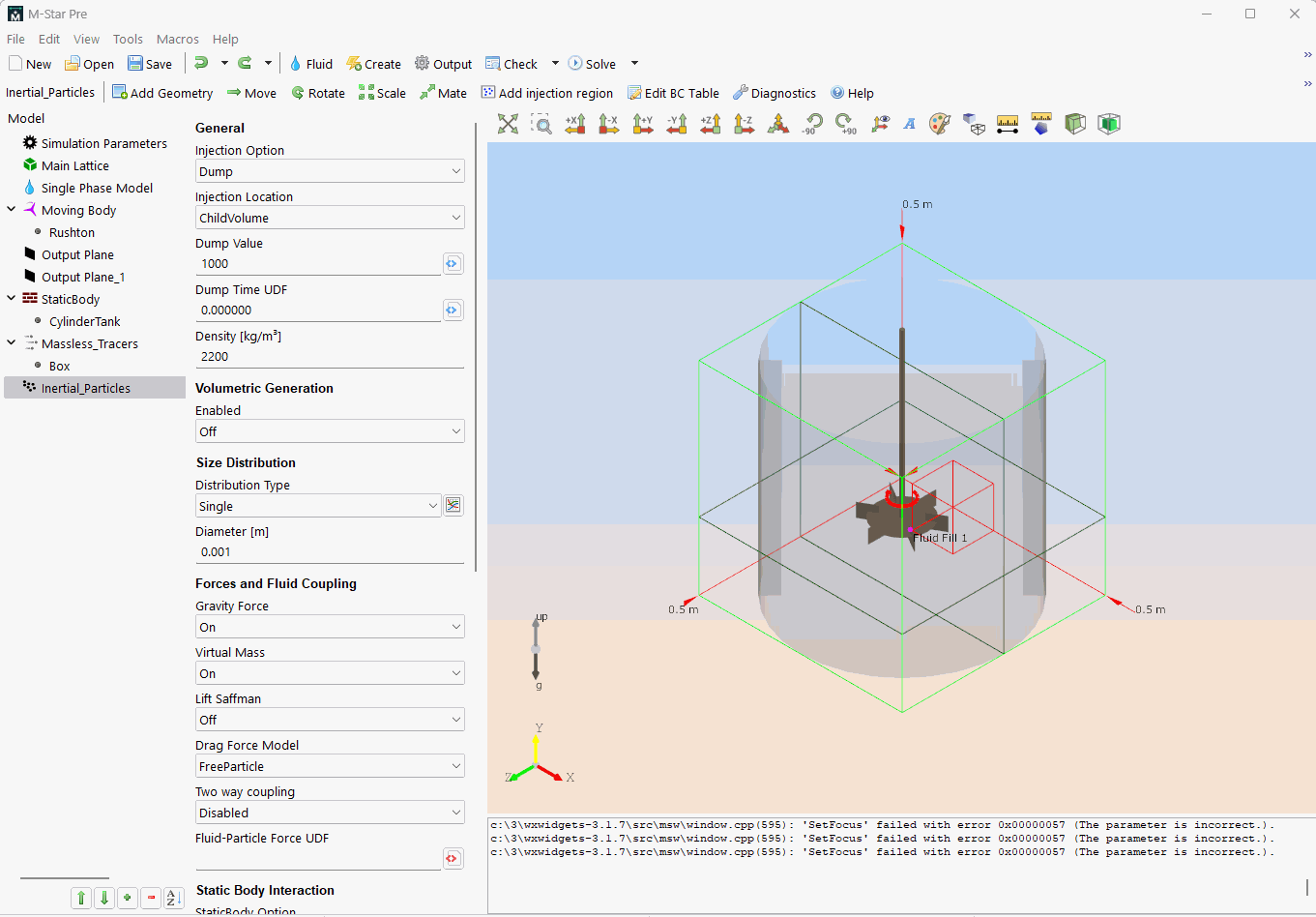The image size is (1316, 917).
Task: Click the Save toolbar button
Action: tap(150, 64)
